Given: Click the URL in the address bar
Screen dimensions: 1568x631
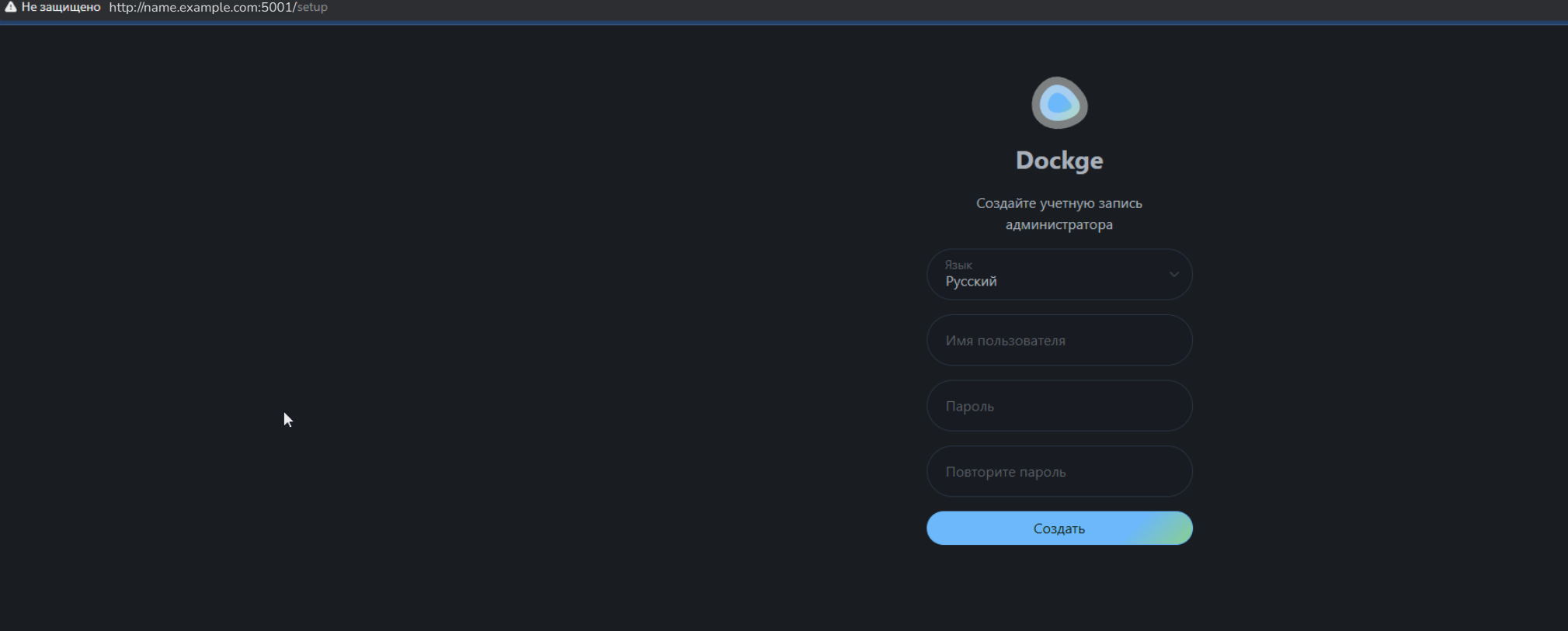Looking at the screenshot, I should tap(218, 7).
